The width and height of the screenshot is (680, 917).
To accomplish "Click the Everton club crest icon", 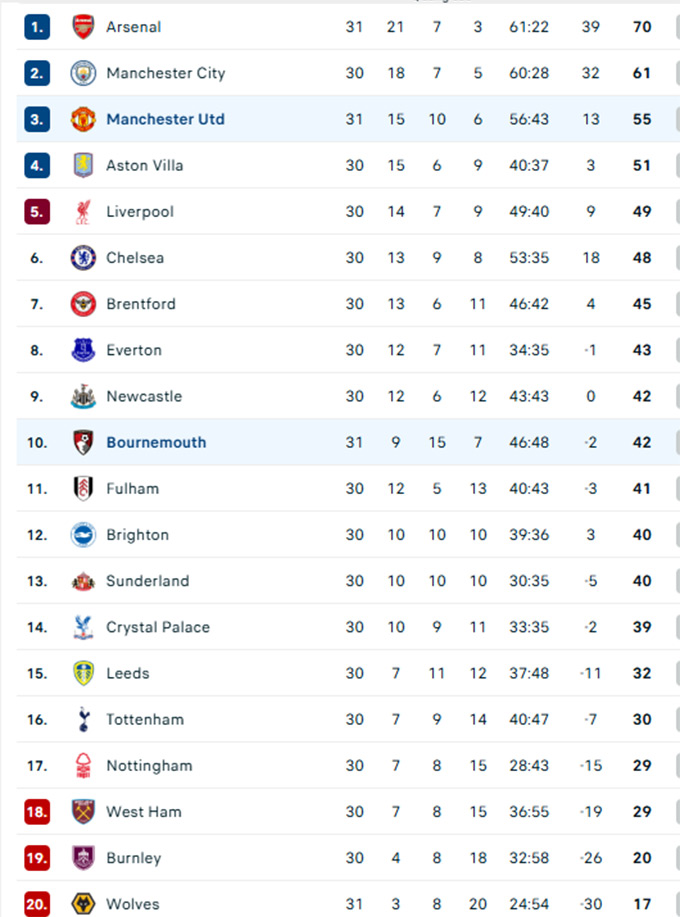I will [83, 350].
